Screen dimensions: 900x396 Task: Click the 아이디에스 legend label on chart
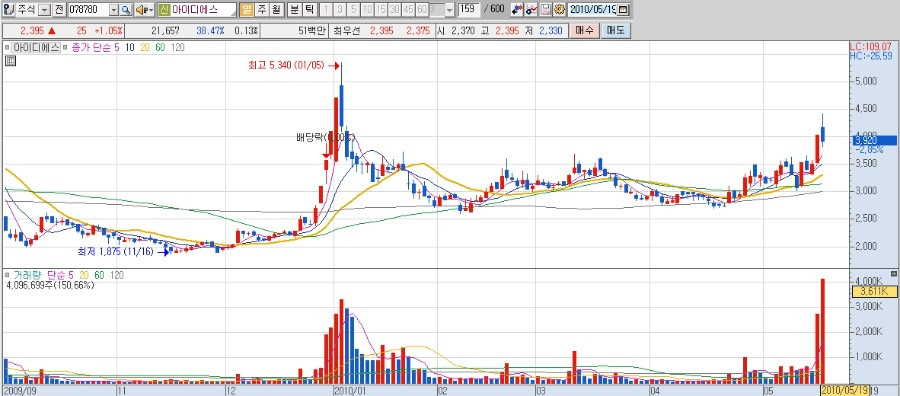(x=36, y=48)
